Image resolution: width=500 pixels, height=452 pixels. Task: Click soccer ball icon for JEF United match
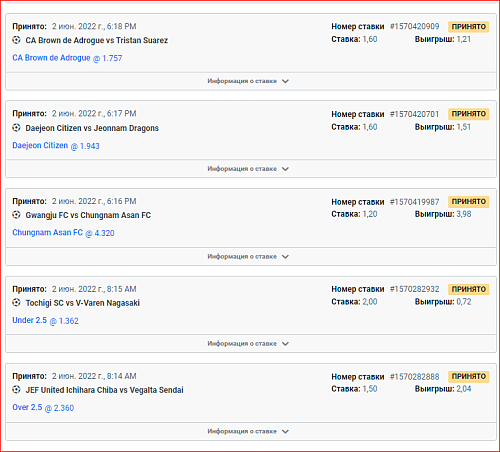(x=16, y=390)
